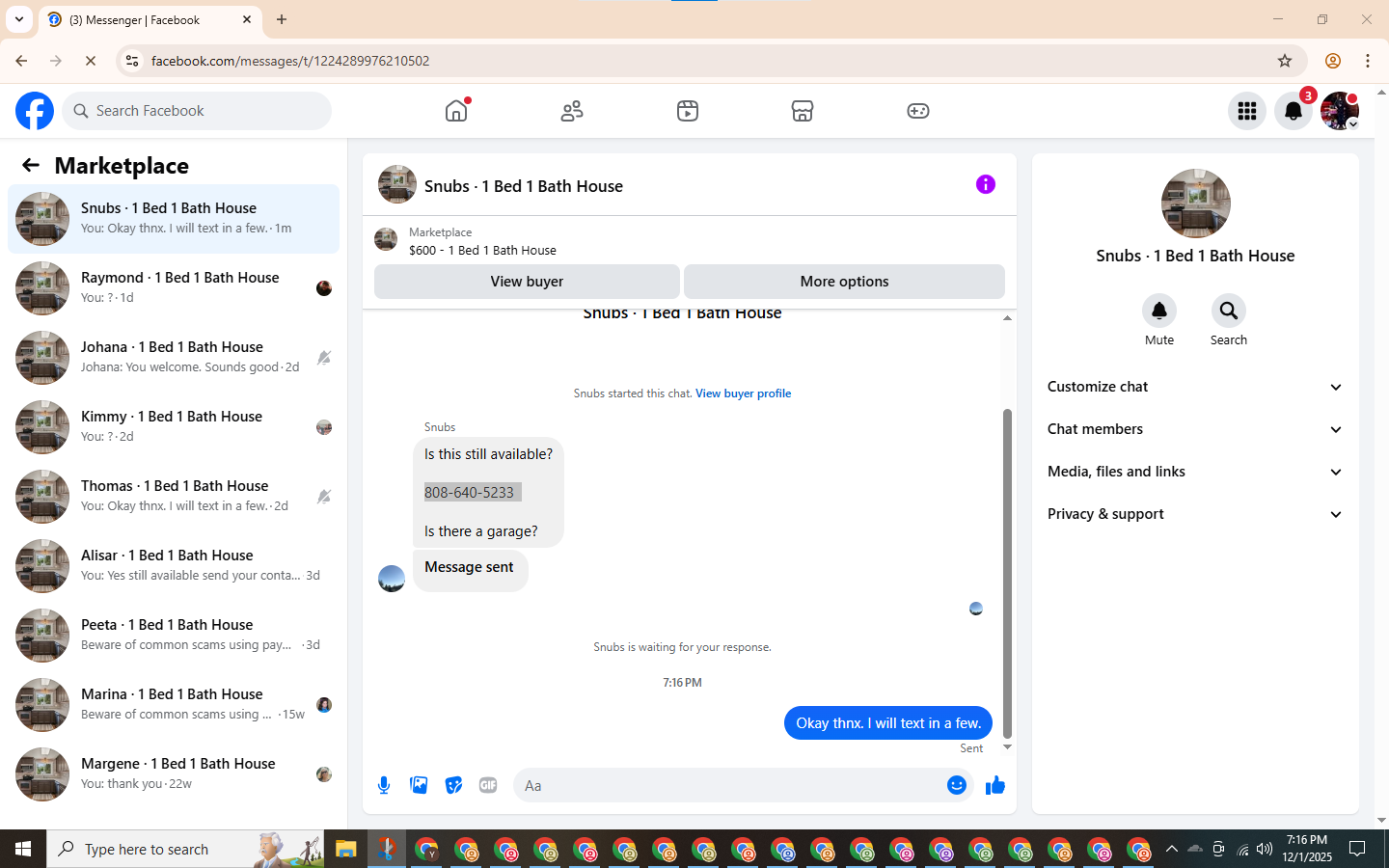Choose a sticker from sticker icon
The height and width of the screenshot is (868, 1389).
point(453,785)
